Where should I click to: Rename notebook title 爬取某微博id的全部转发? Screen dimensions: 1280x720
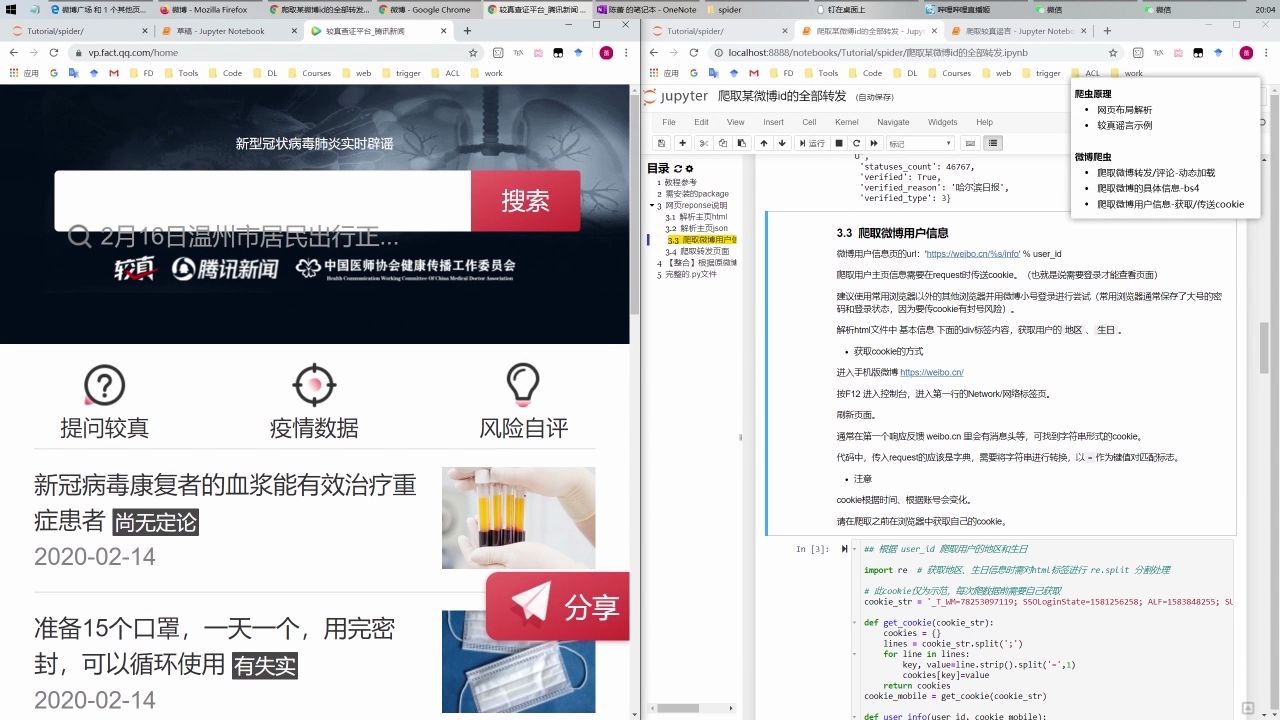[782, 96]
